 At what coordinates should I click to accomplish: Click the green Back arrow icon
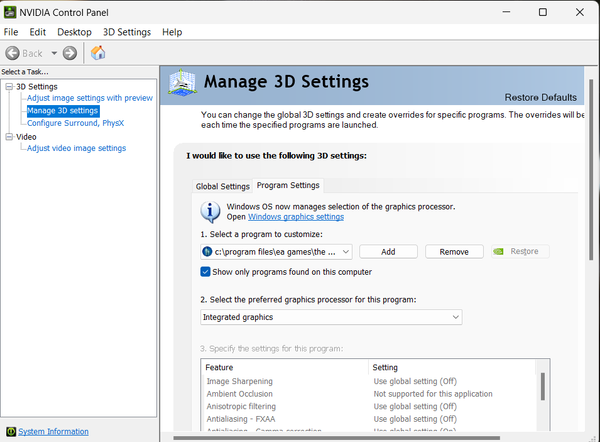click(13, 53)
